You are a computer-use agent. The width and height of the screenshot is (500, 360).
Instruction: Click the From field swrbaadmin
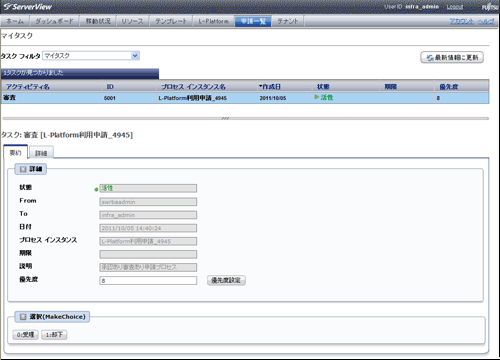point(148,202)
